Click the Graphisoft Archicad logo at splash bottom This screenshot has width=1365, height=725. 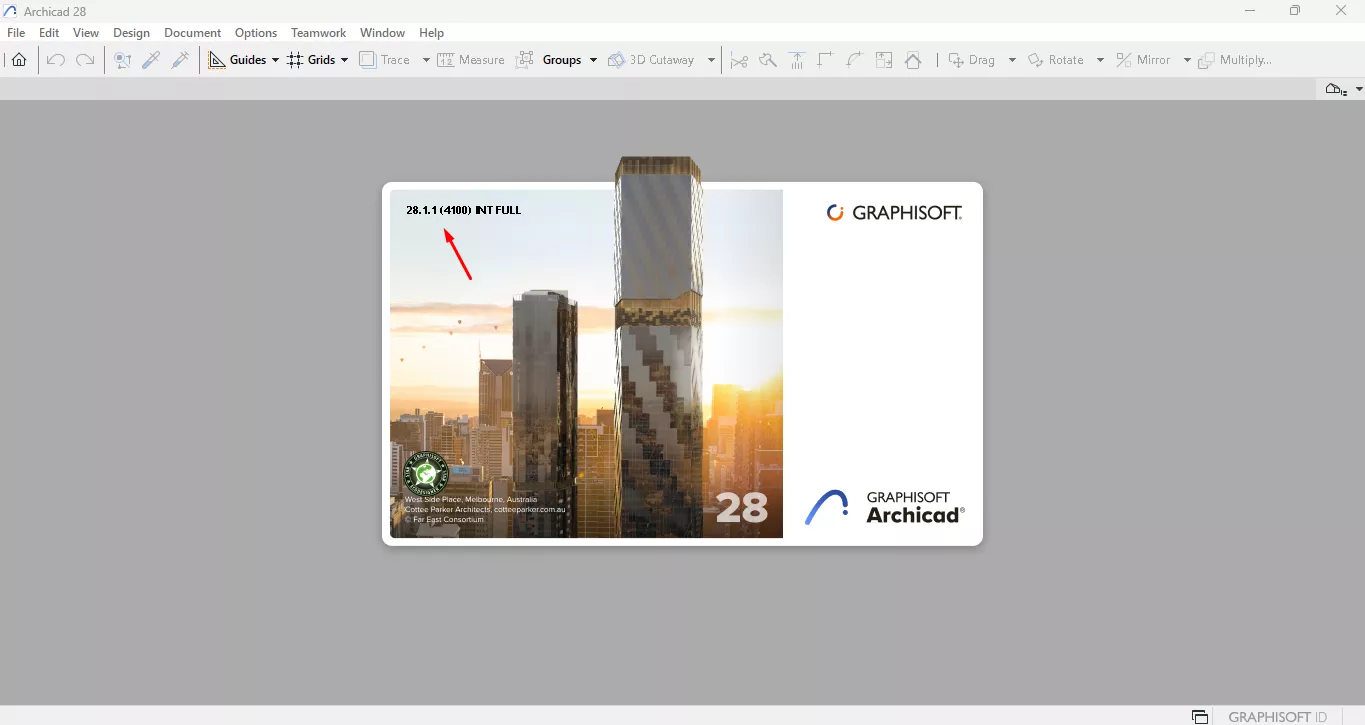click(885, 507)
